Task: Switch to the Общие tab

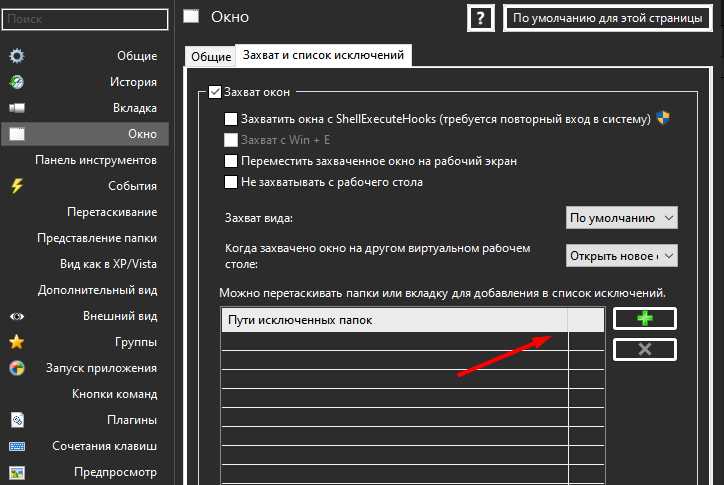Action: coord(210,57)
